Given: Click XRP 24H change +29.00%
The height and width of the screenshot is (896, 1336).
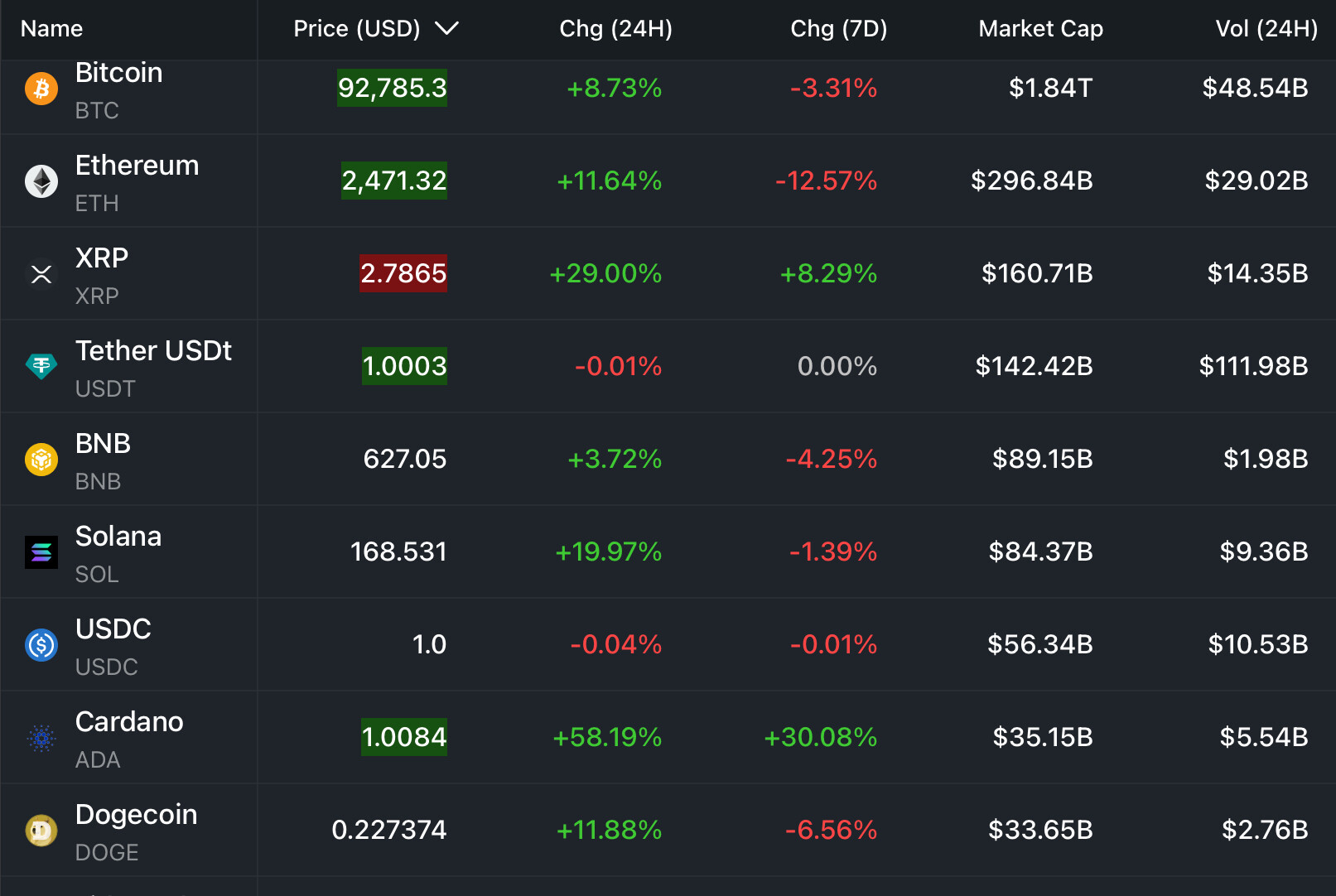Looking at the screenshot, I should click(x=606, y=273).
